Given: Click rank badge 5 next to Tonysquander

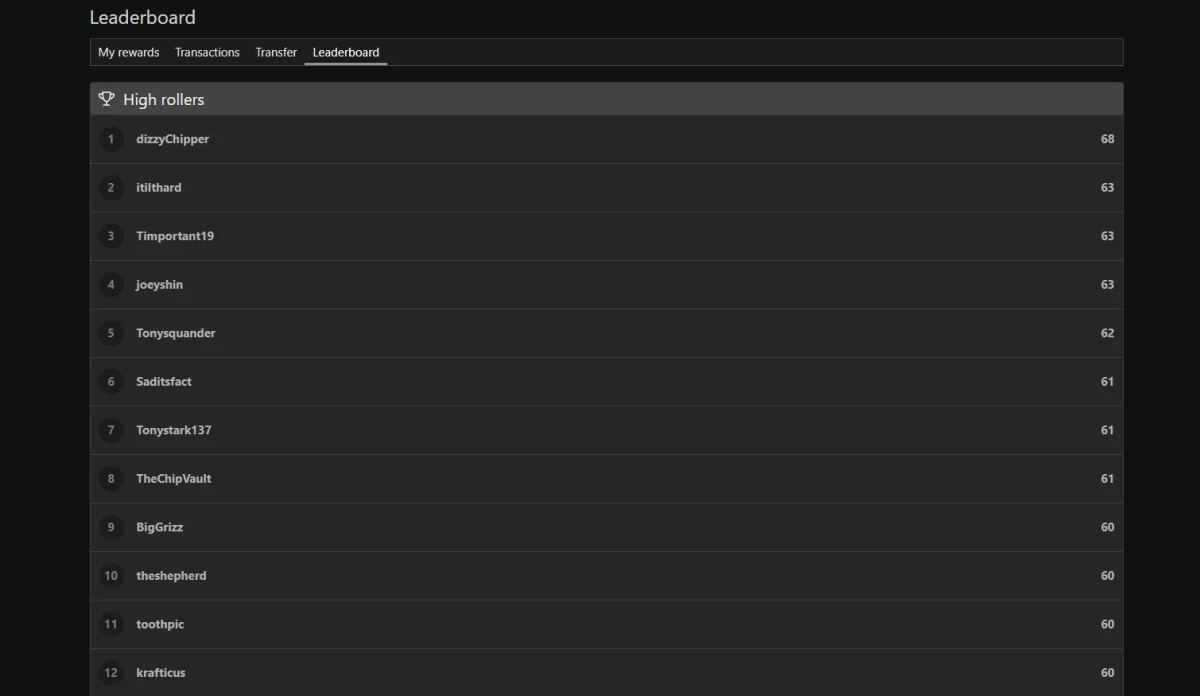Looking at the screenshot, I should point(111,333).
